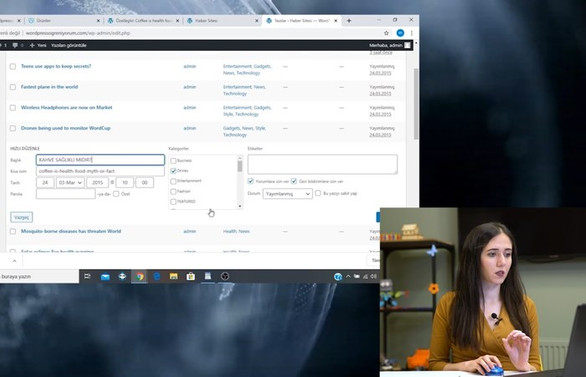
Task: Open the month dropdown showing 03-Mar
Action: 70,183
